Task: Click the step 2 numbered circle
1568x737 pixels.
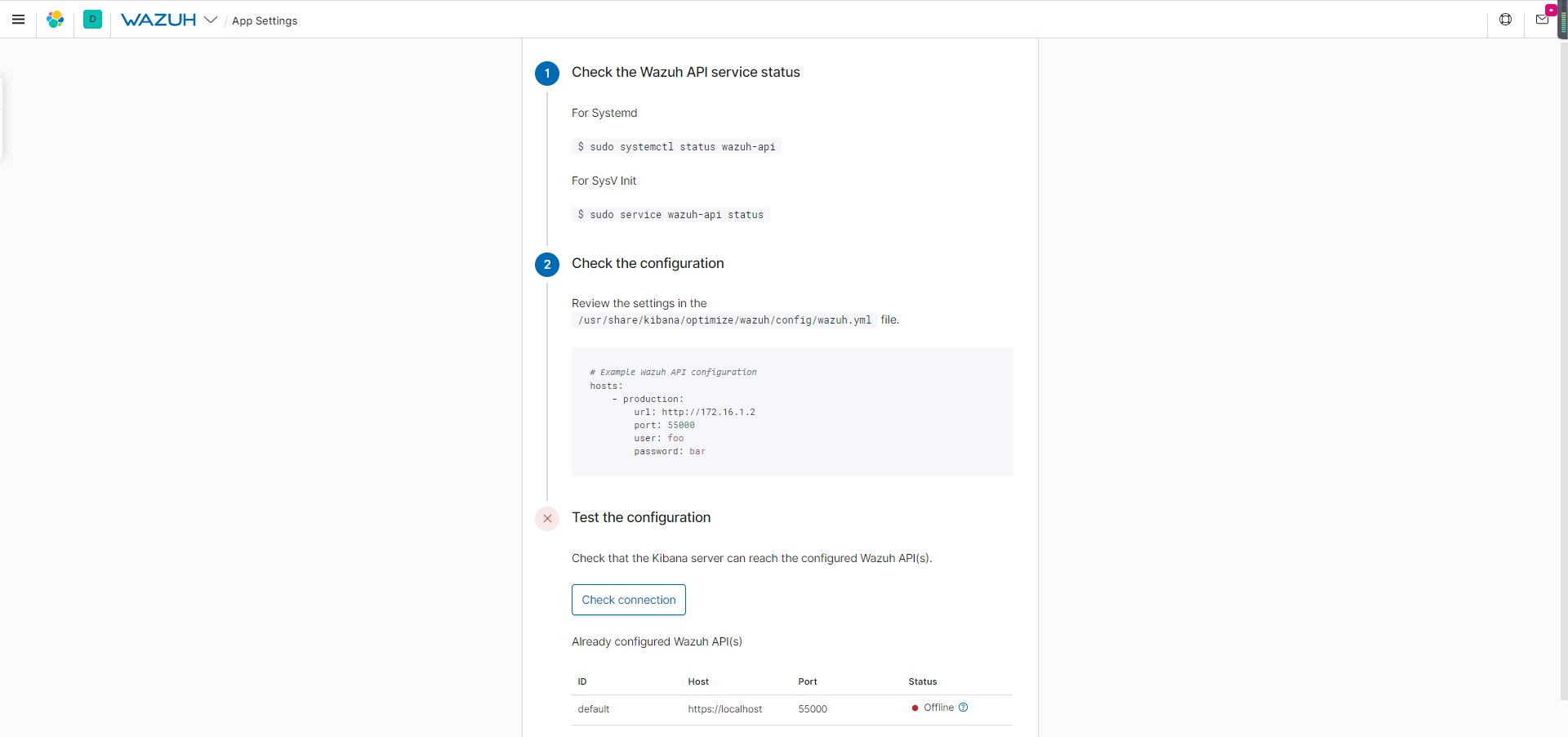Action: [x=546, y=265]
